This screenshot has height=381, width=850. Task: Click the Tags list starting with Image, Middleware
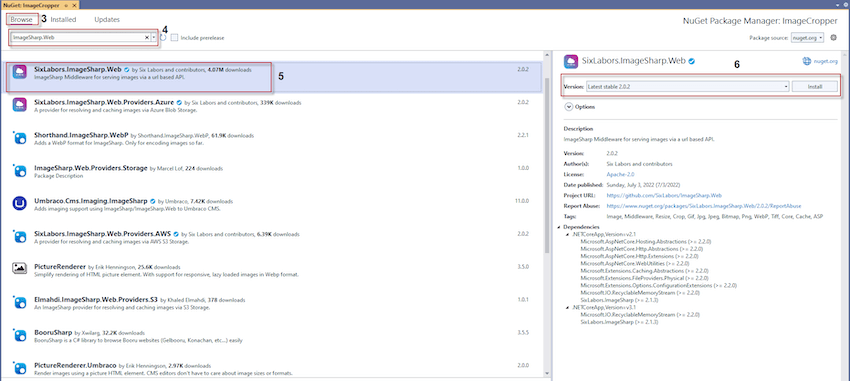[715, 216]
